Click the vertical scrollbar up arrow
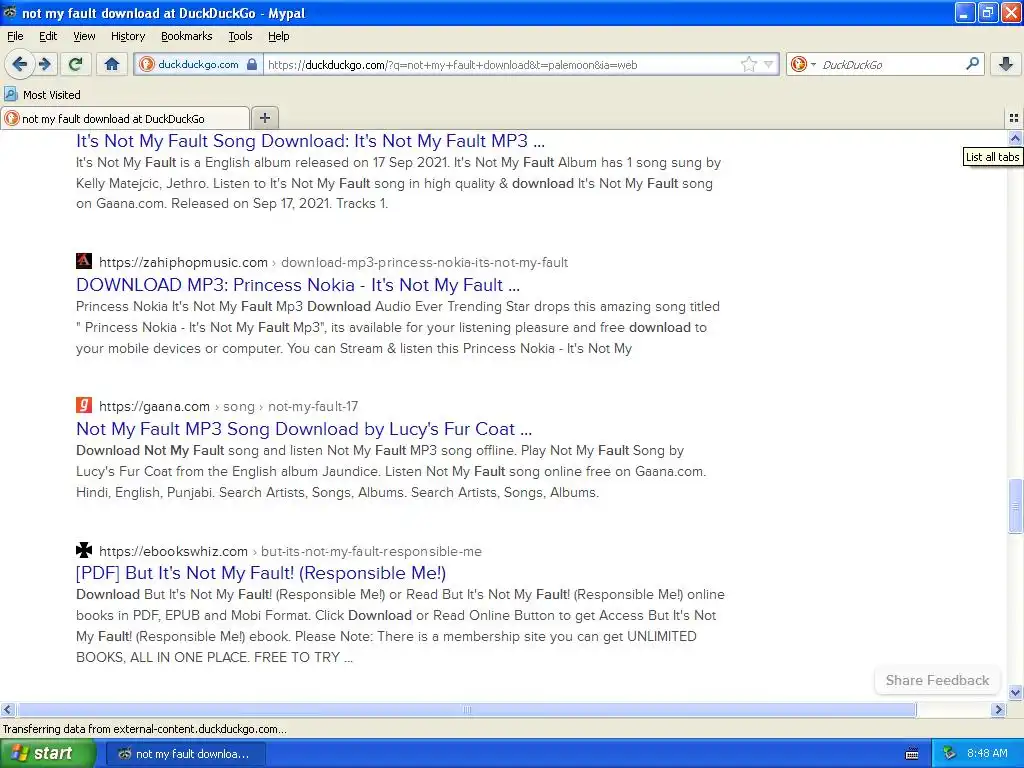The width and height of the screenshot is (1024, 768). click(x=1015, y=138)
